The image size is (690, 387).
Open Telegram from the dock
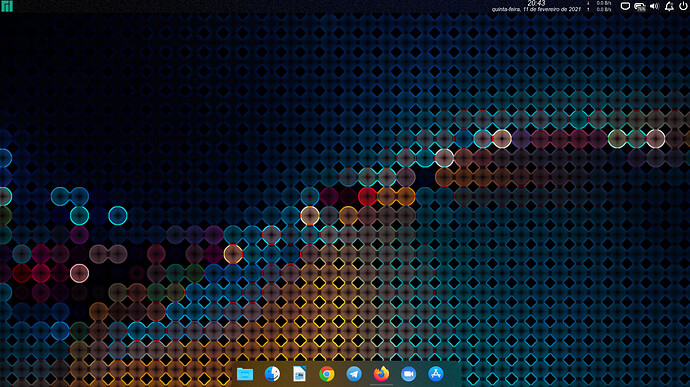tap(354, 374)
